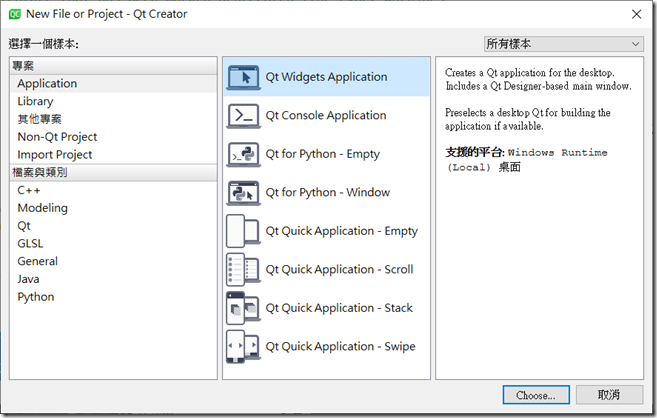657x418 pixels.
Task: Click the Qt Quick Application - Empty icon
Action: click(x=243, y=231)
